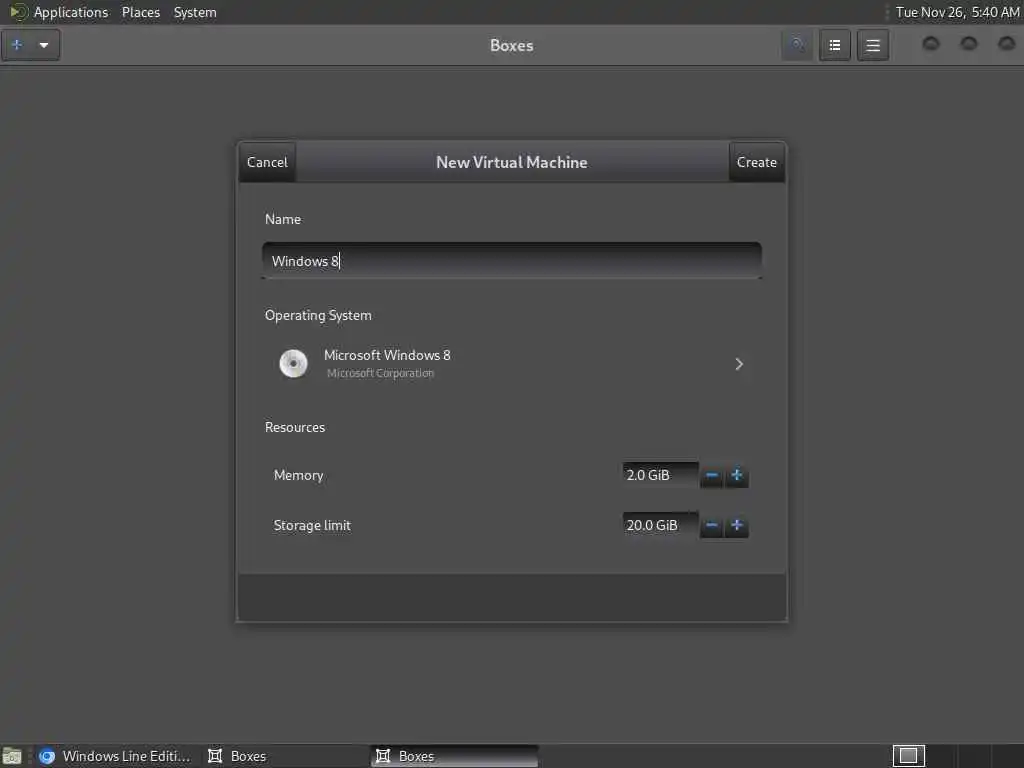
Task: Click the Applications menu logo icon
Action: point(18,12)
